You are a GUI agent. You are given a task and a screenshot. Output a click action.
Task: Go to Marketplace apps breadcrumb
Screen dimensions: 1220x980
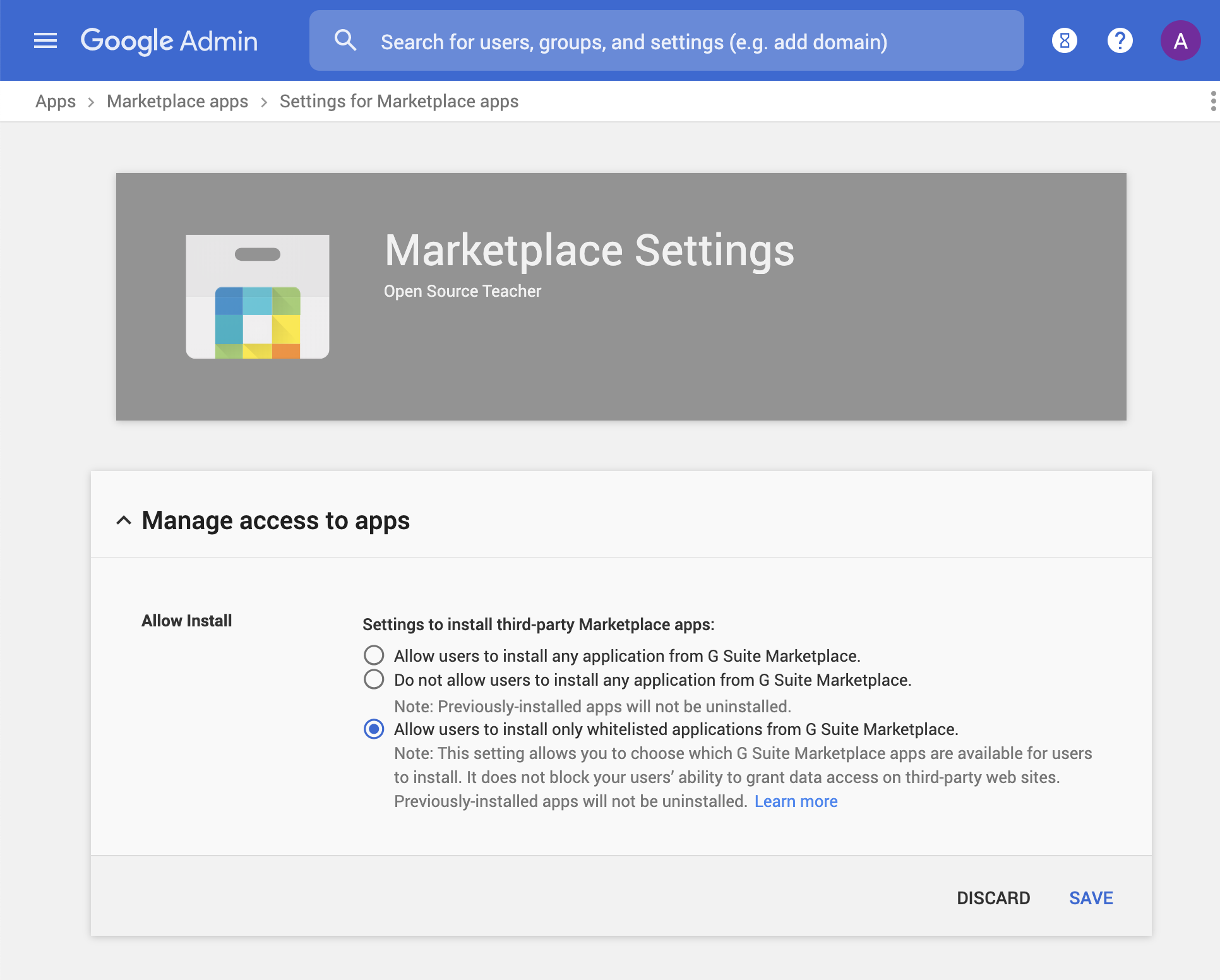coord(177,102)
